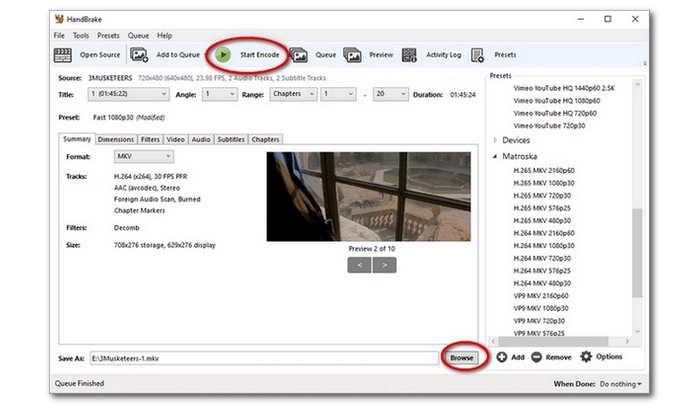Image resolution: width=700 pixels, height=405 pixels.
Task: Open the Angle dropdown
Action: pos(220,94)
